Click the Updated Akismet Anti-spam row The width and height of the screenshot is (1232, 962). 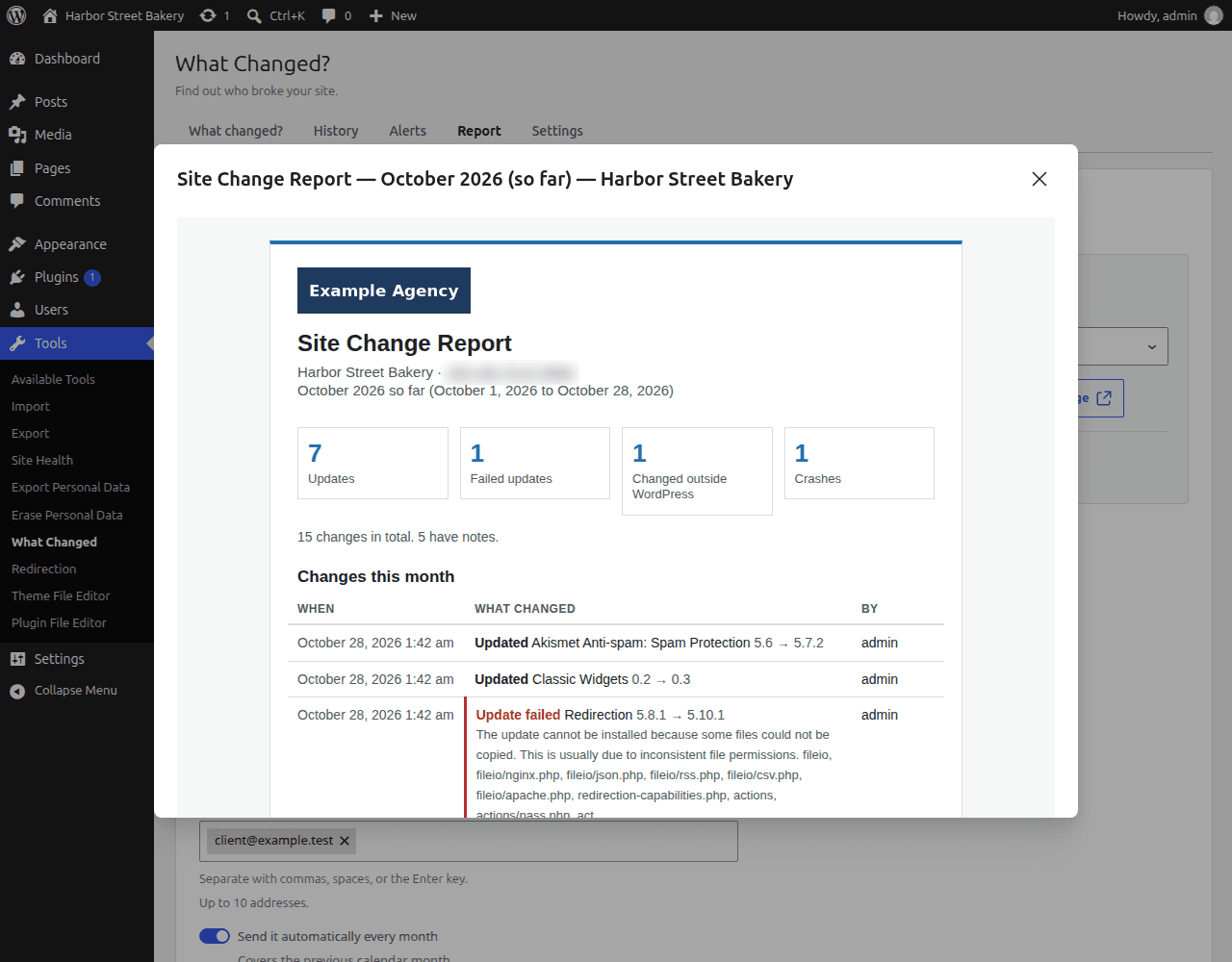(616, 643)
